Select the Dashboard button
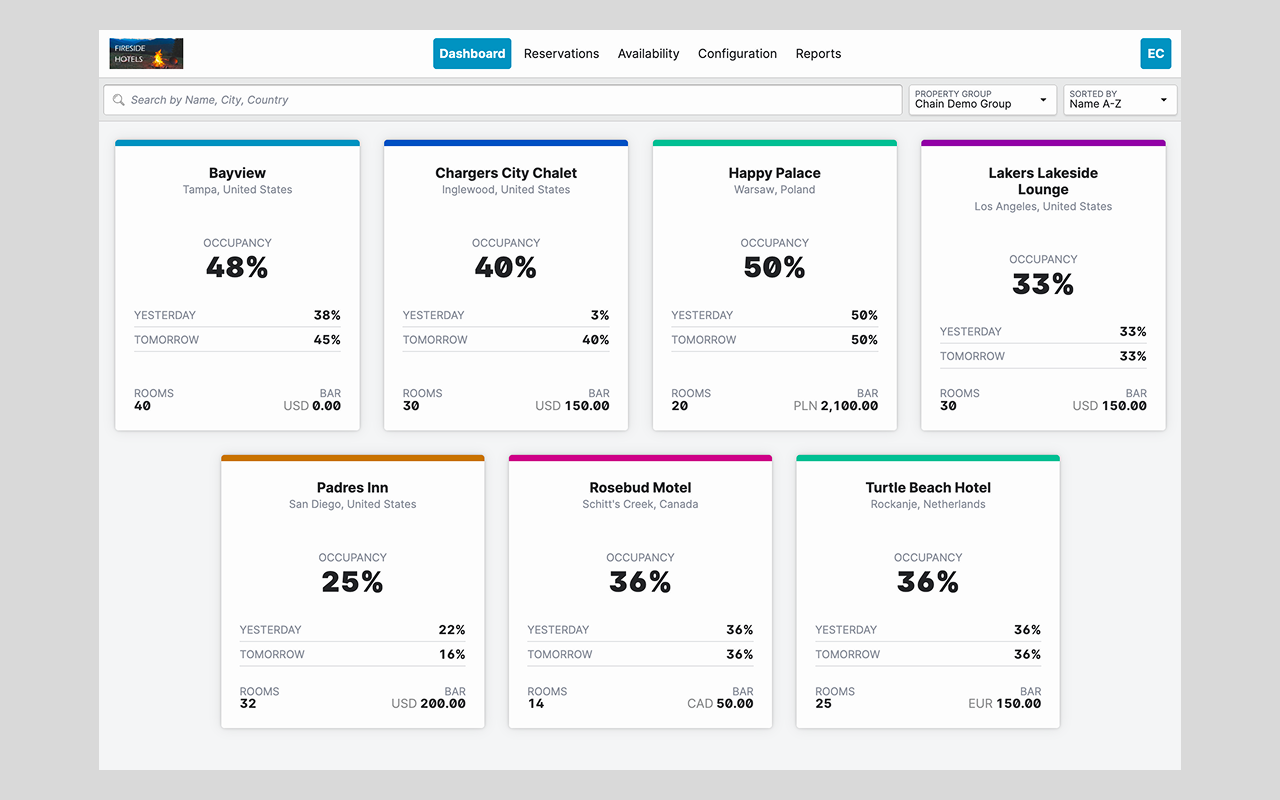The width and height of the screenshot is (1280, 800). 472,54
